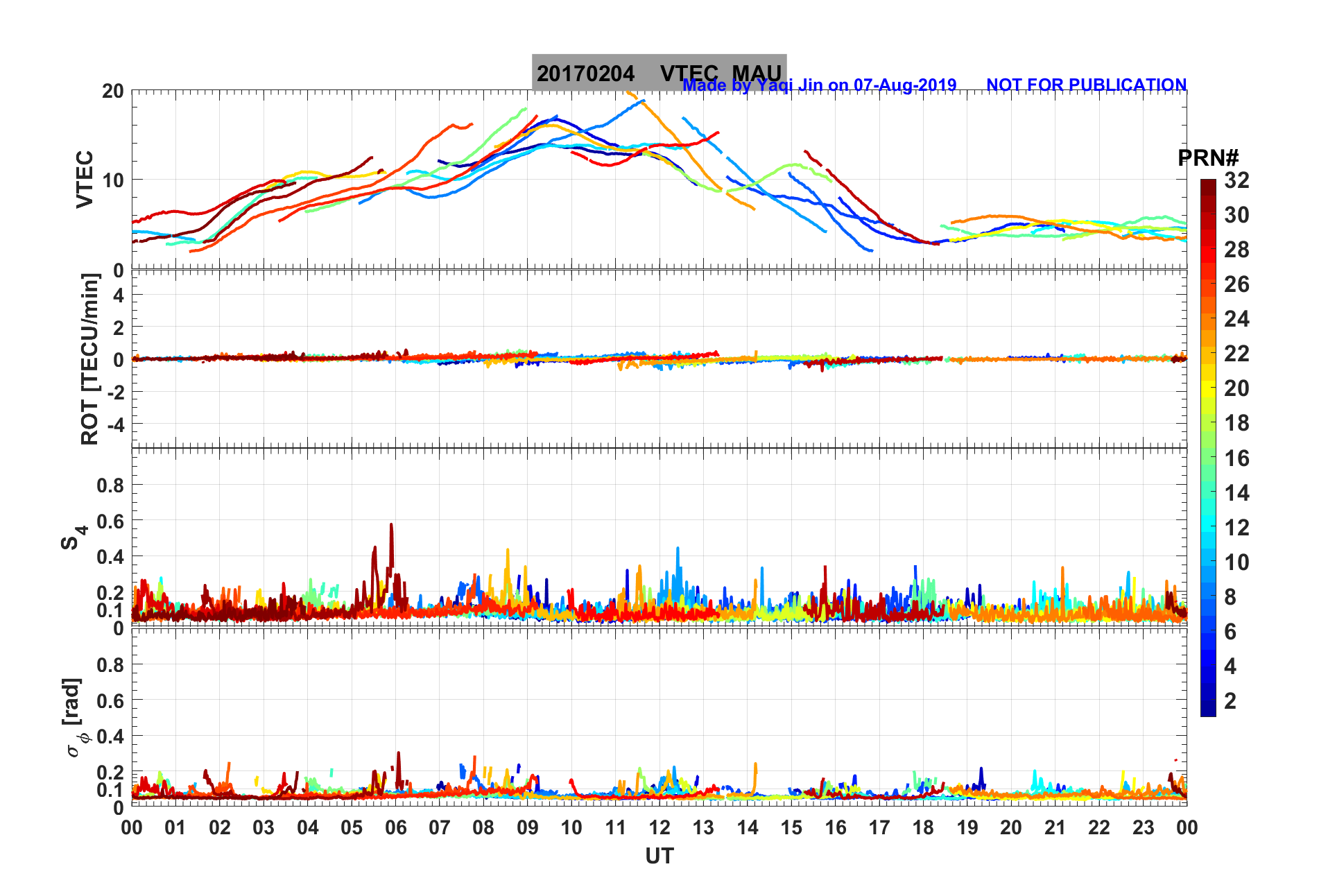Click the UT x-axis label
1319x896 pixels.
[659, 856]
